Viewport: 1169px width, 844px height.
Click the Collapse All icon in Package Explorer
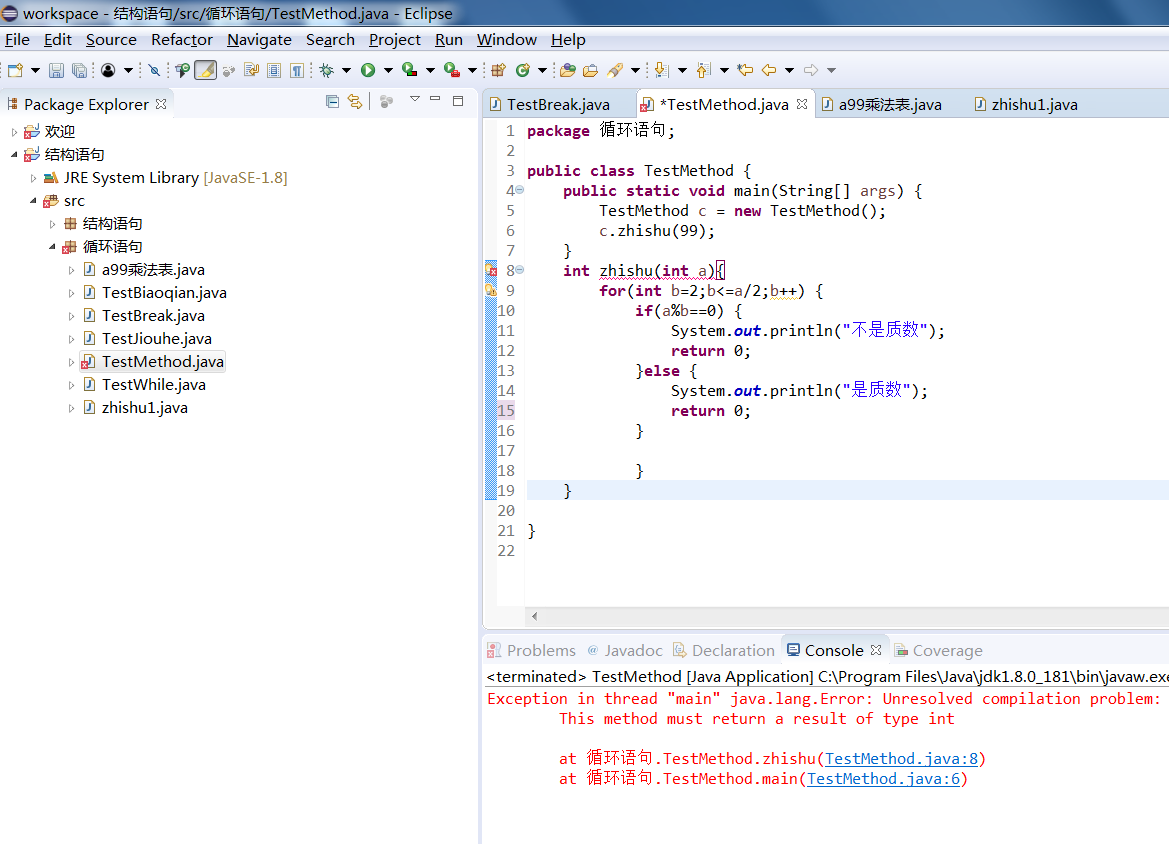[333, 101]
